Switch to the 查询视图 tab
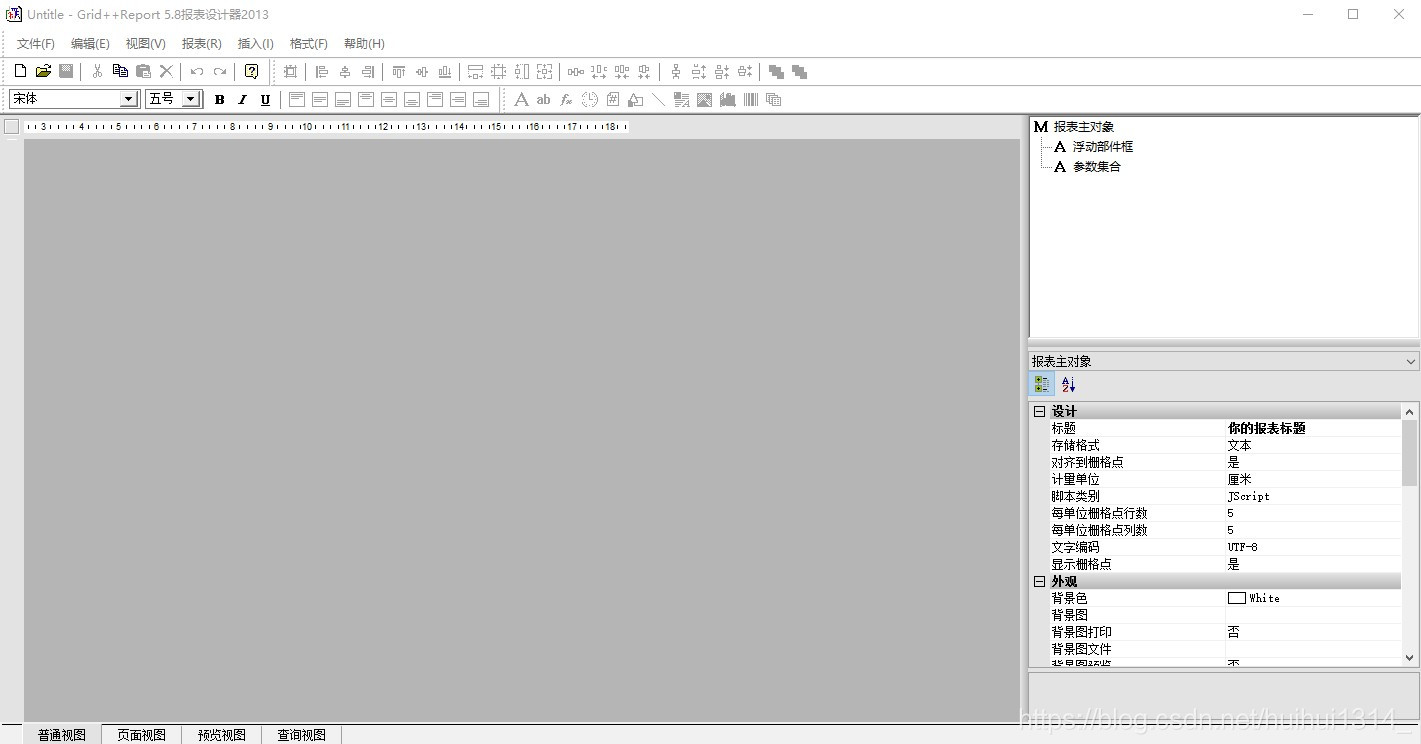Viewport: 1421px width, 744px height. click(x=301, y=735)
